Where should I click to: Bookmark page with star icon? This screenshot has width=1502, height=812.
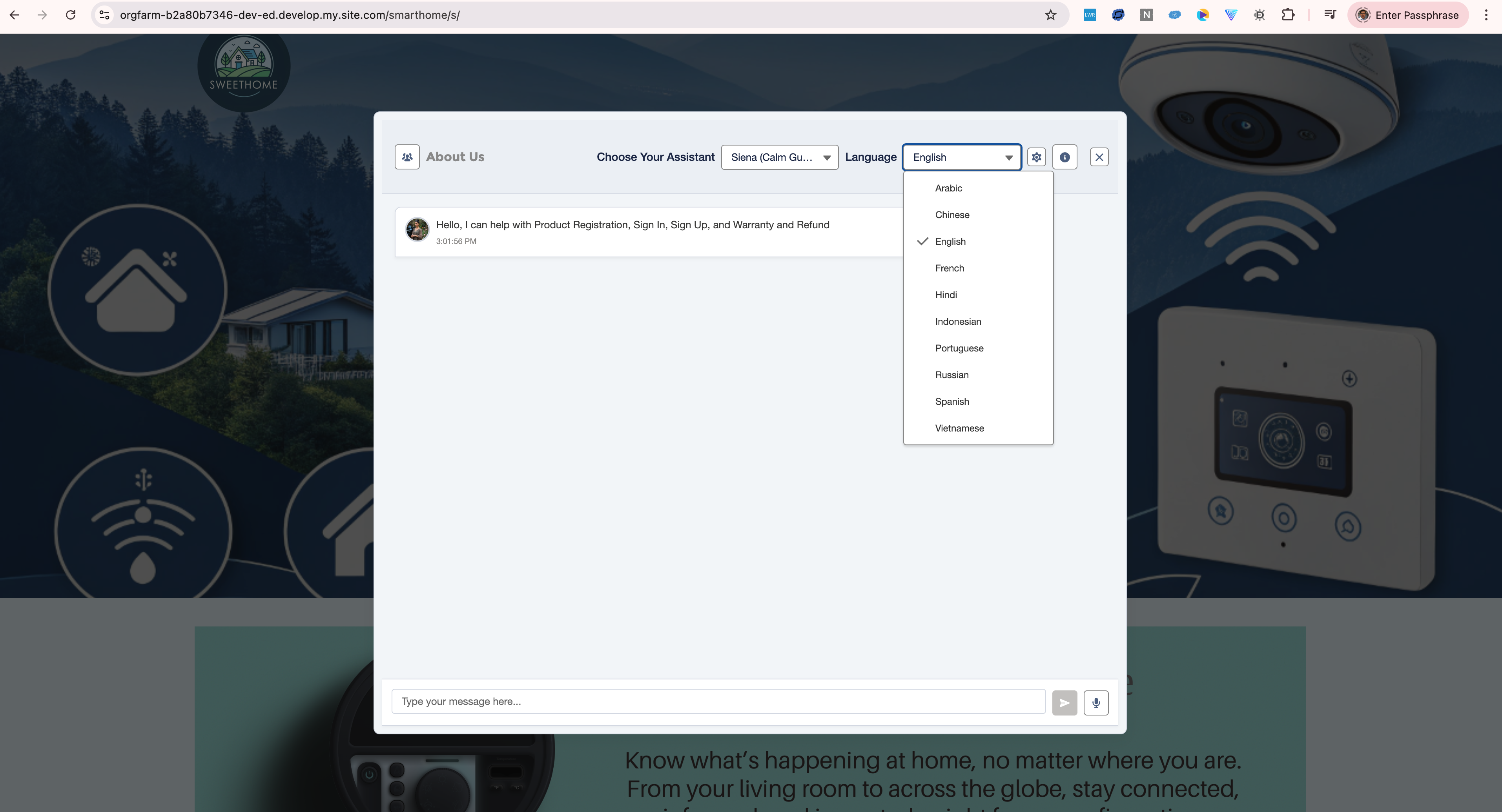pos(1050,15)
